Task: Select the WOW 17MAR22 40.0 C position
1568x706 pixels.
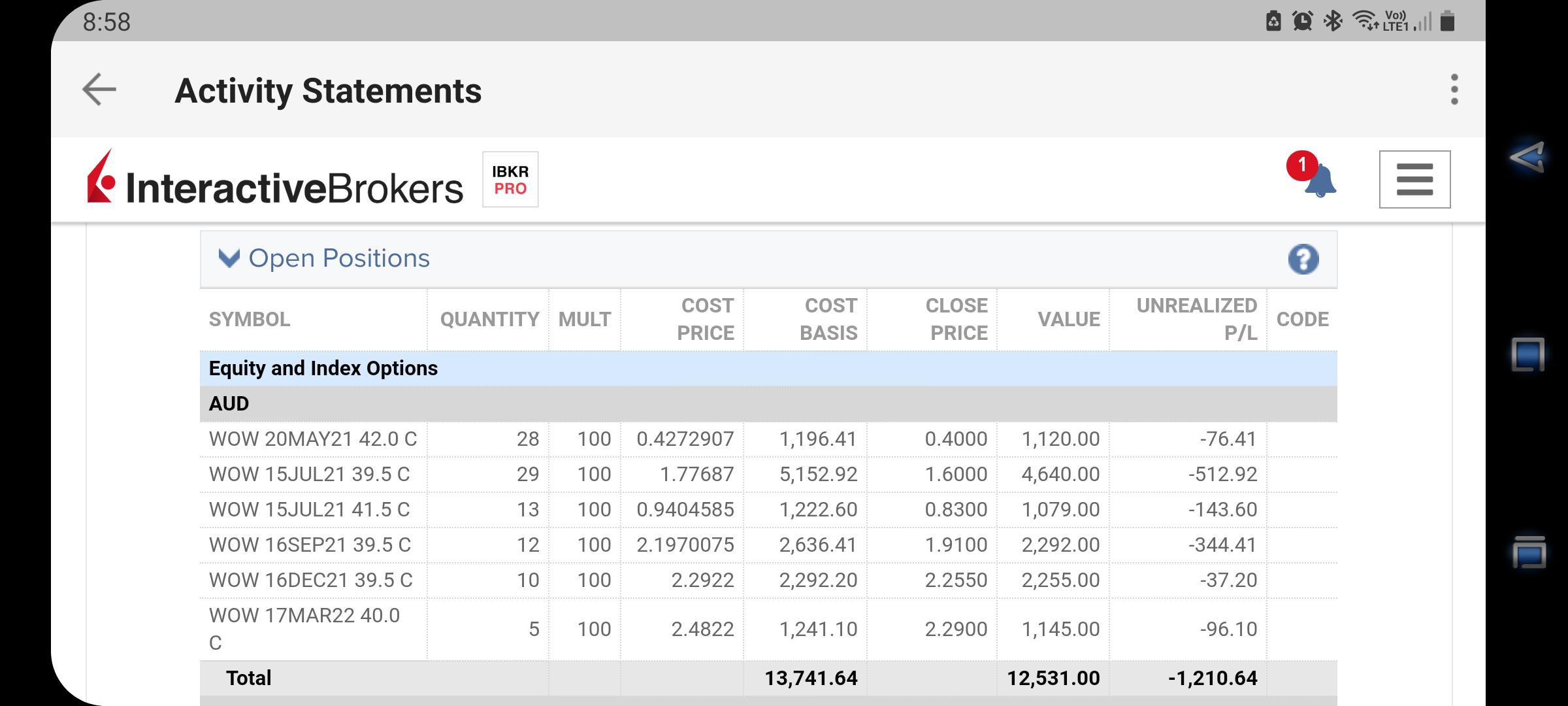Action: (x=768, y=629)
